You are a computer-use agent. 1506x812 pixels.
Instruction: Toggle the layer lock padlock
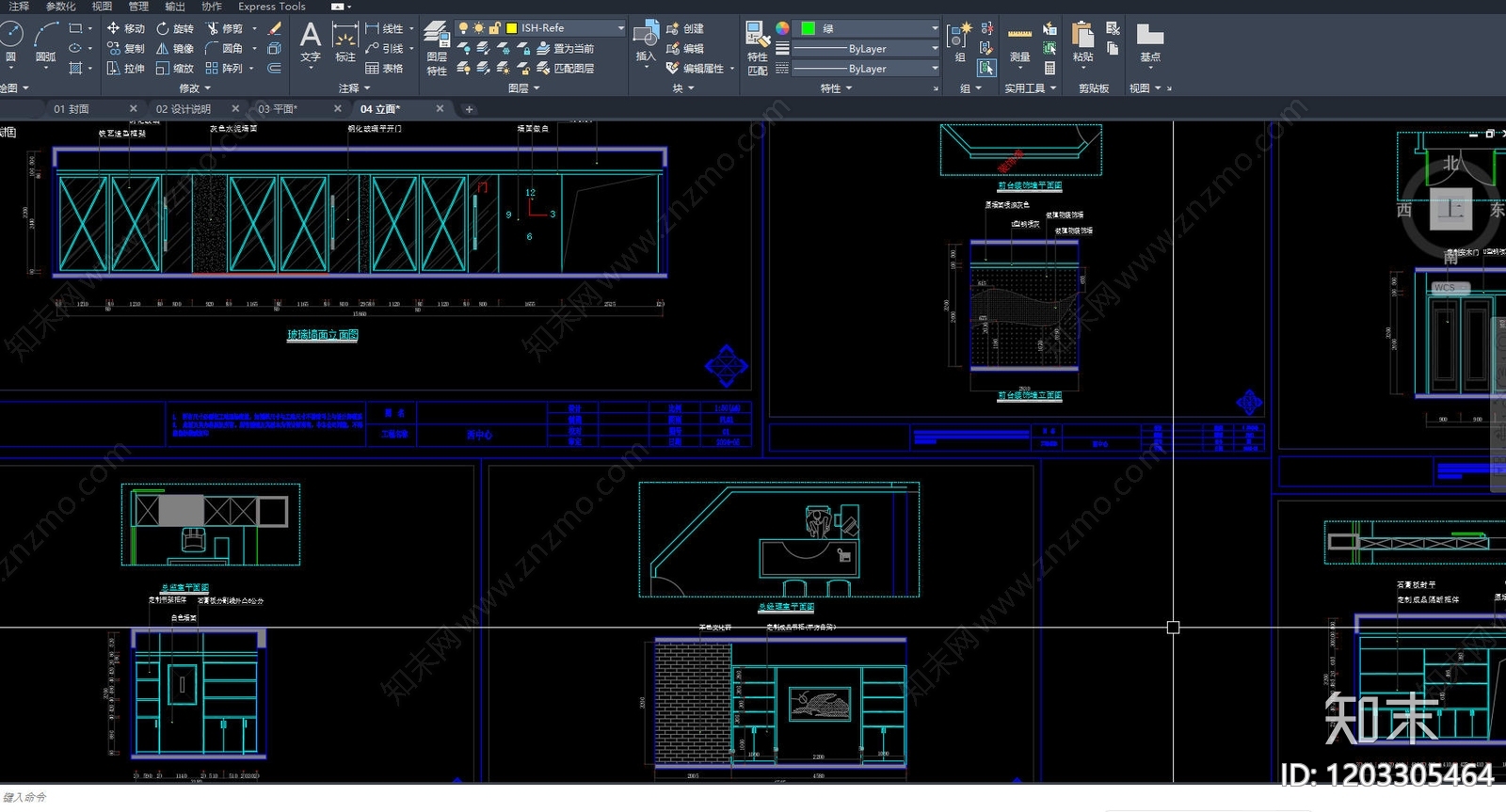tap(494, 28)
